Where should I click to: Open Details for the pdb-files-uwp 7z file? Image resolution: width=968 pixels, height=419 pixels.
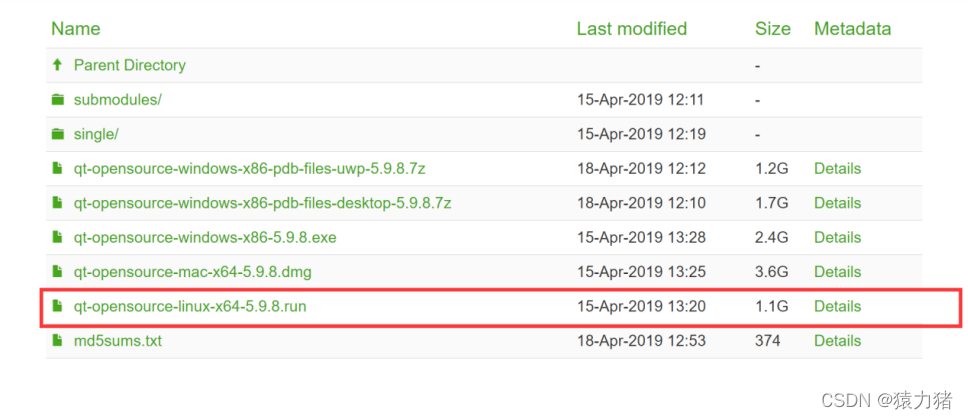[838, 168]
